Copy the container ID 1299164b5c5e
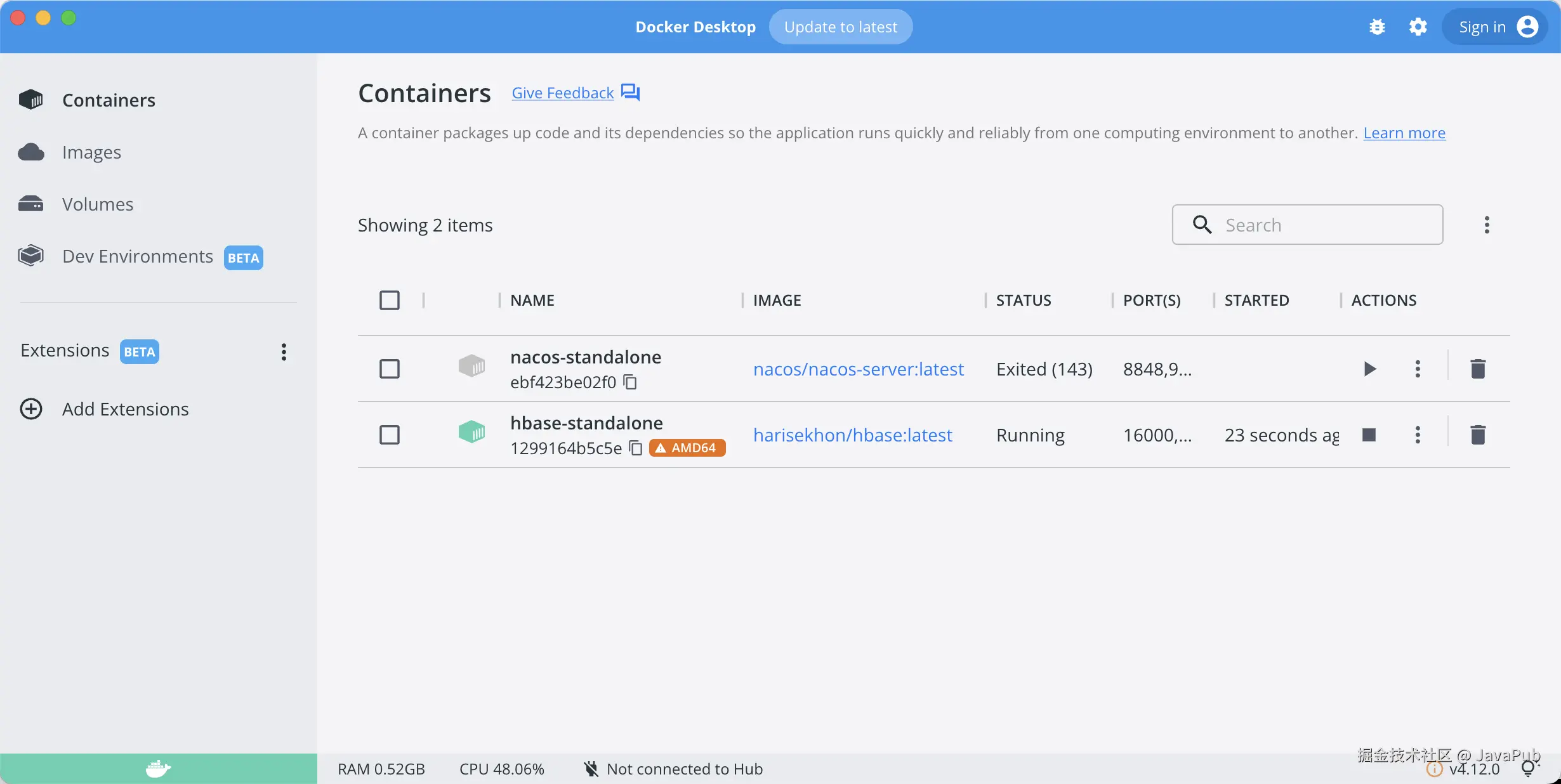Screen dimensions: 1561x784 pos(636,448)
